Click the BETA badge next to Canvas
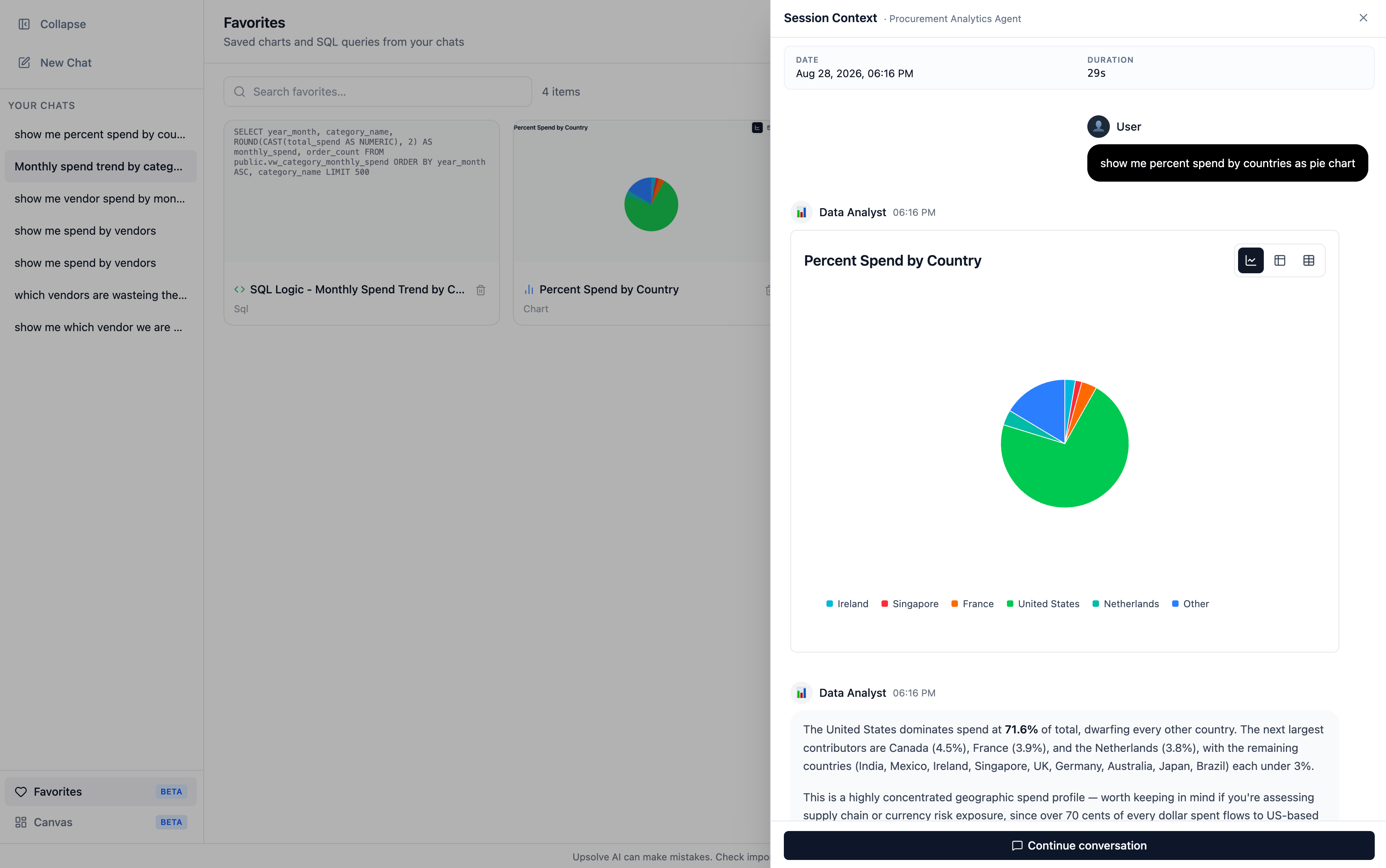Viewport: 1386px width, 868px height. pos(171,822)
